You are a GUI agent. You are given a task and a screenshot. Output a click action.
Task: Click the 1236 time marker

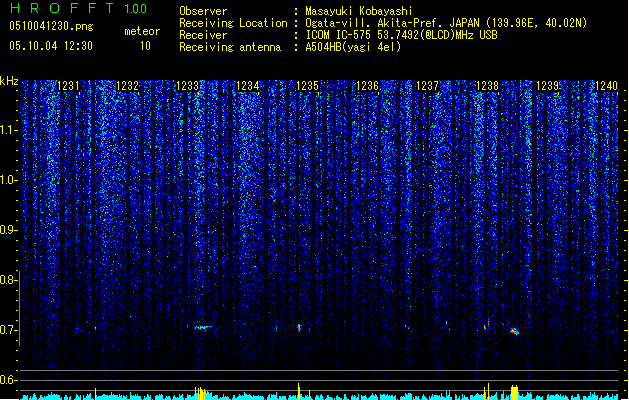tap(367, 86)
